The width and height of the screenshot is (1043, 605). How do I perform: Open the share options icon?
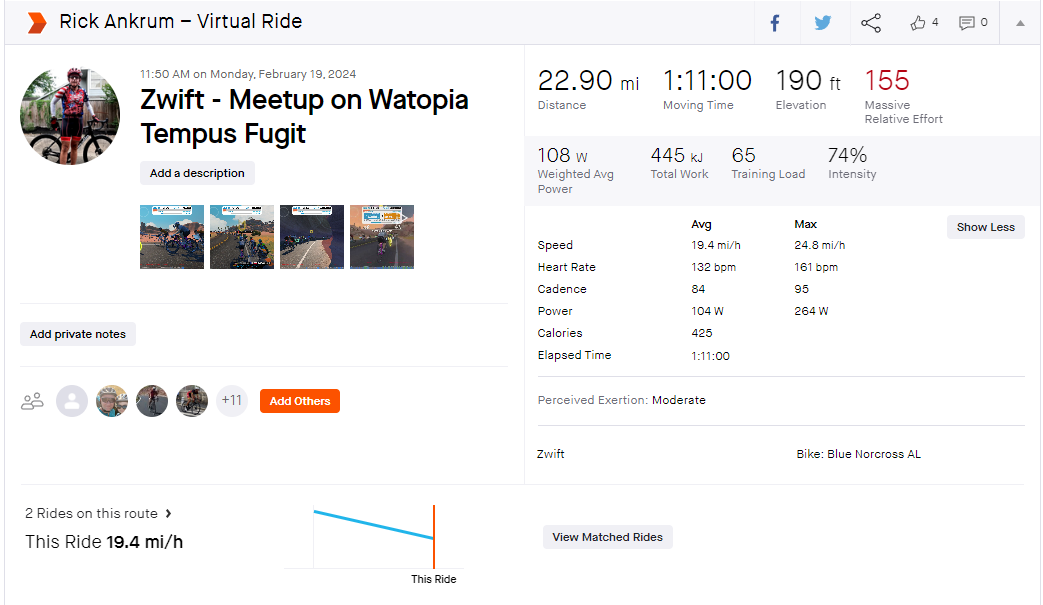coord(871,23)
